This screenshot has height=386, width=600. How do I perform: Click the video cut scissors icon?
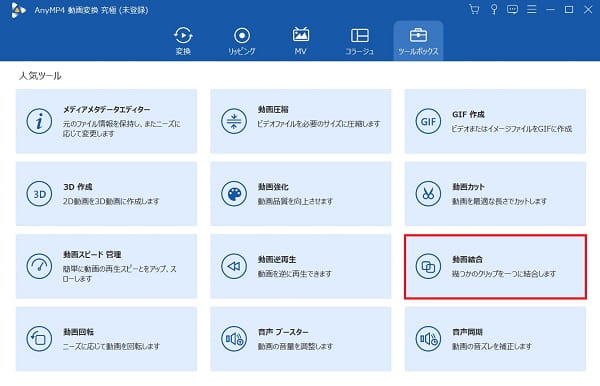point(428,194)
